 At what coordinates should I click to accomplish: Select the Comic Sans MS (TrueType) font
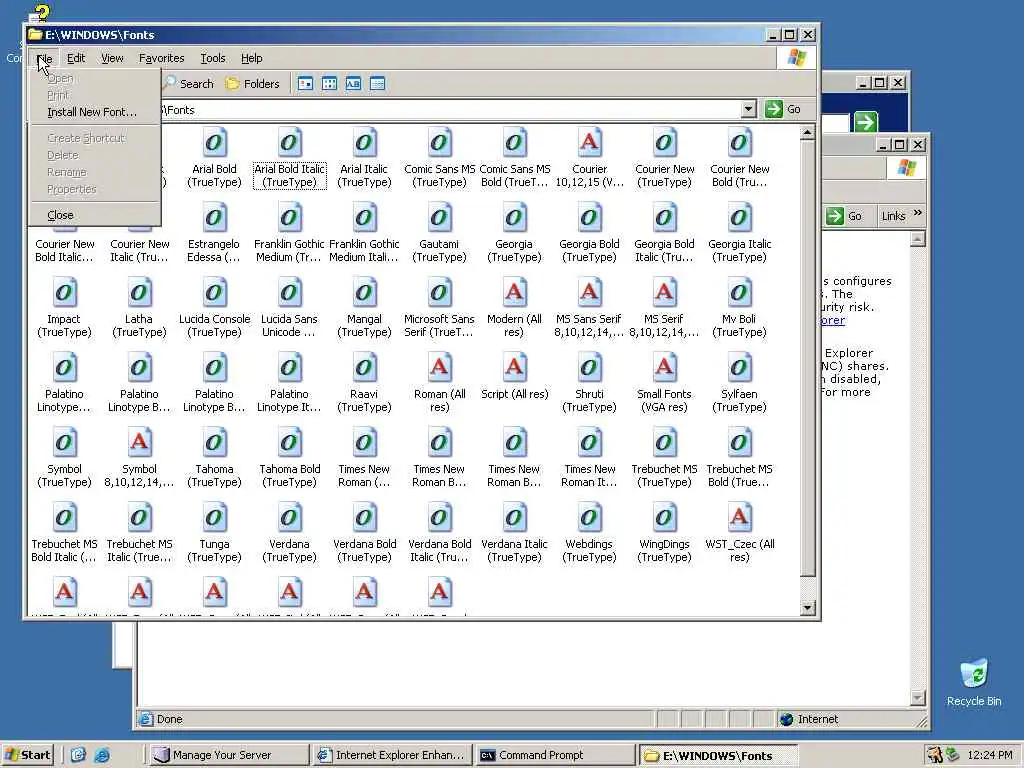440,142
